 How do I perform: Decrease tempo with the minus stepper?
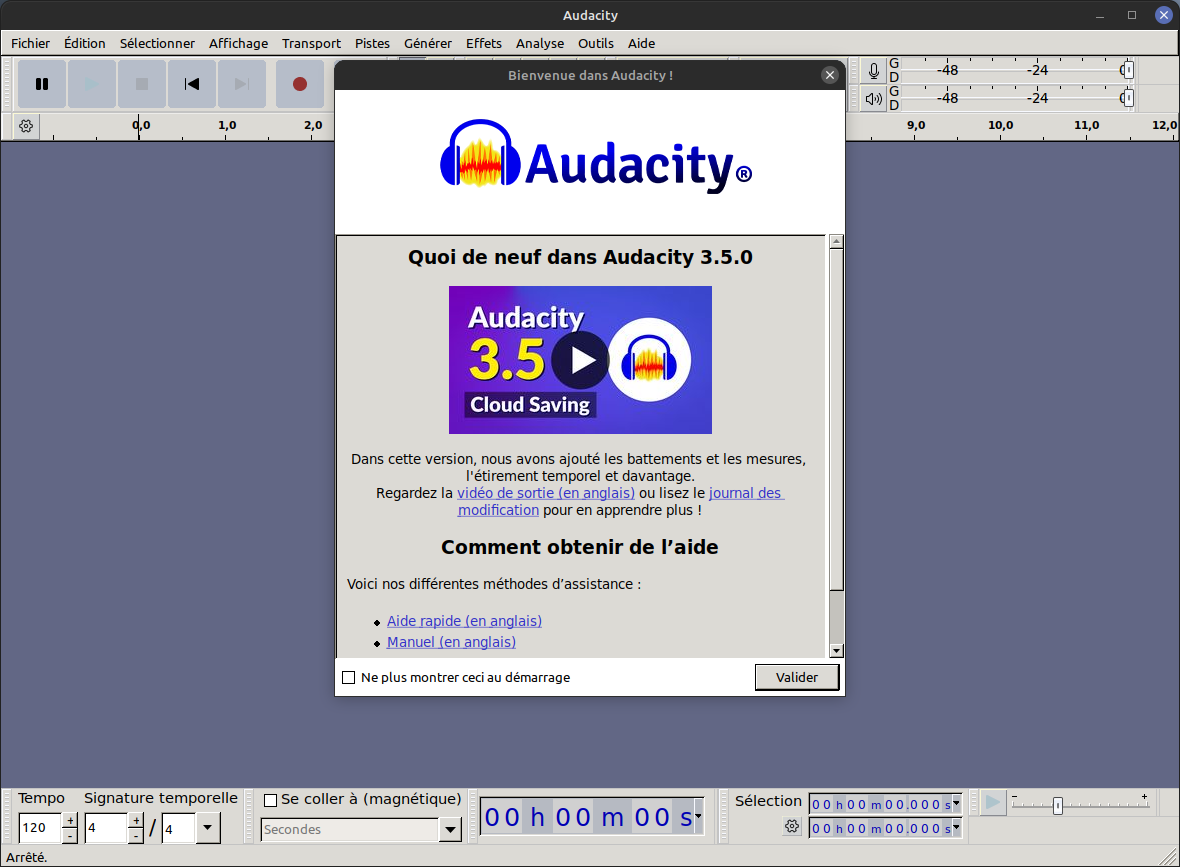[70, 835]
